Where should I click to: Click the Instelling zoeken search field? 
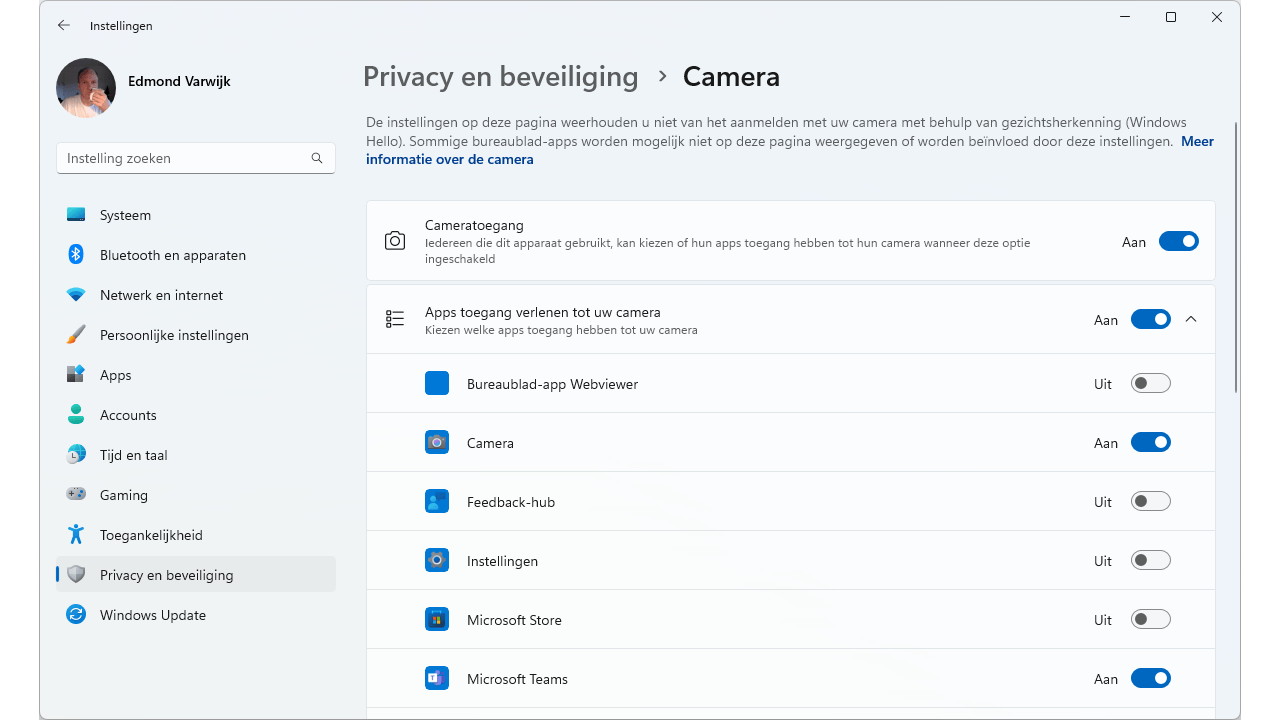pos(185,158)
